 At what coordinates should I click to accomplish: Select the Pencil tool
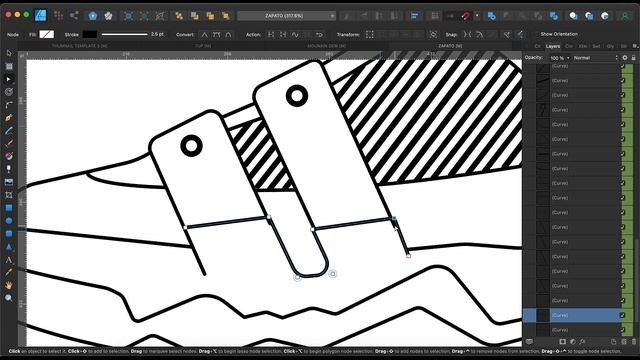(9, 131)
